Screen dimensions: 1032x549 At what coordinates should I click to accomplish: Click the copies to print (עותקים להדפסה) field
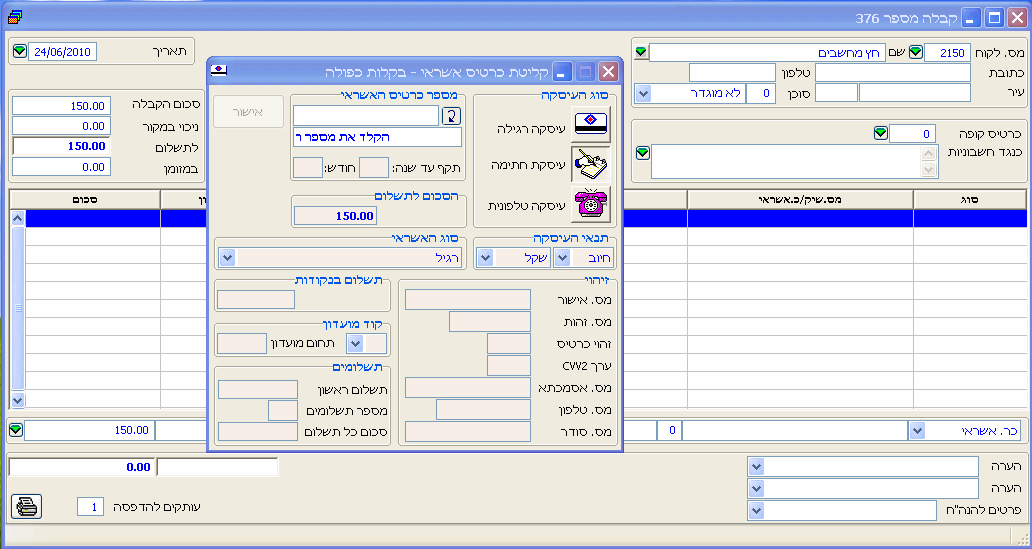[90, 507]
